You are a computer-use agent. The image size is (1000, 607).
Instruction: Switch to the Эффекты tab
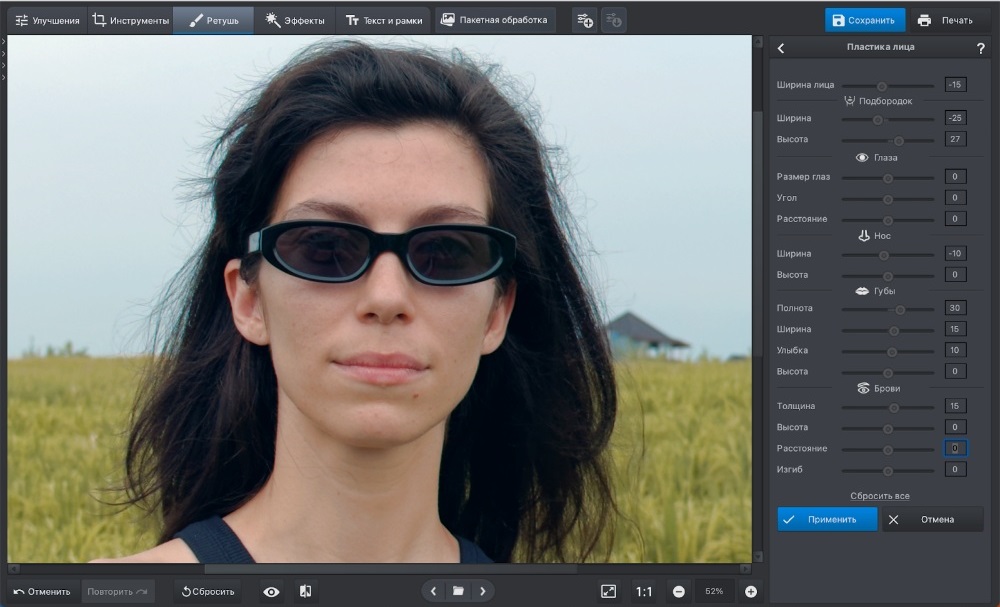(x=295, y=20)
